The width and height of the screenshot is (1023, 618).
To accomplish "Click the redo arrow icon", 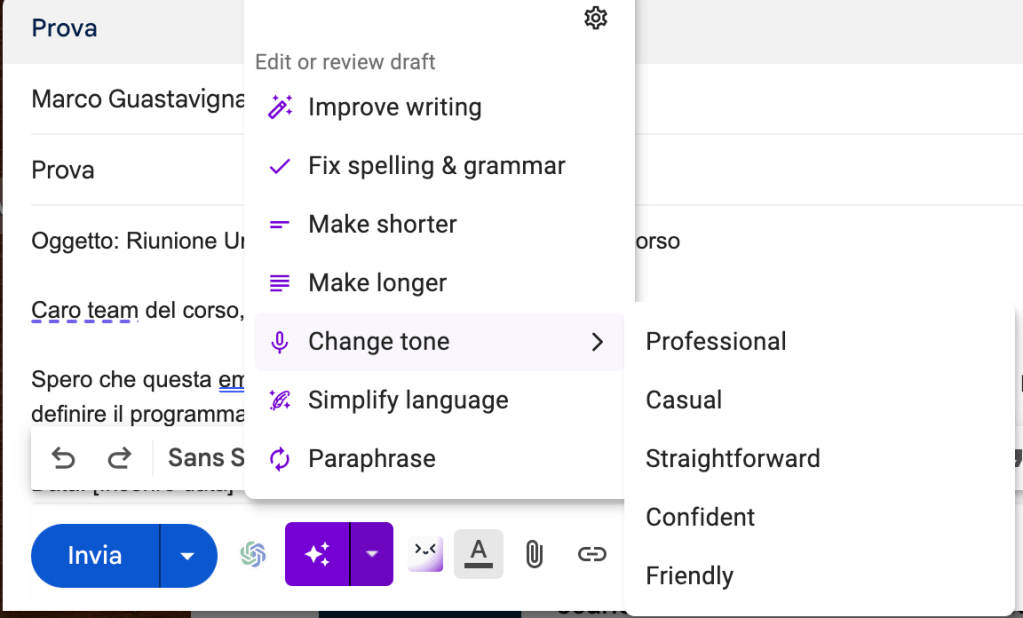I will click(x=120, y=458).
